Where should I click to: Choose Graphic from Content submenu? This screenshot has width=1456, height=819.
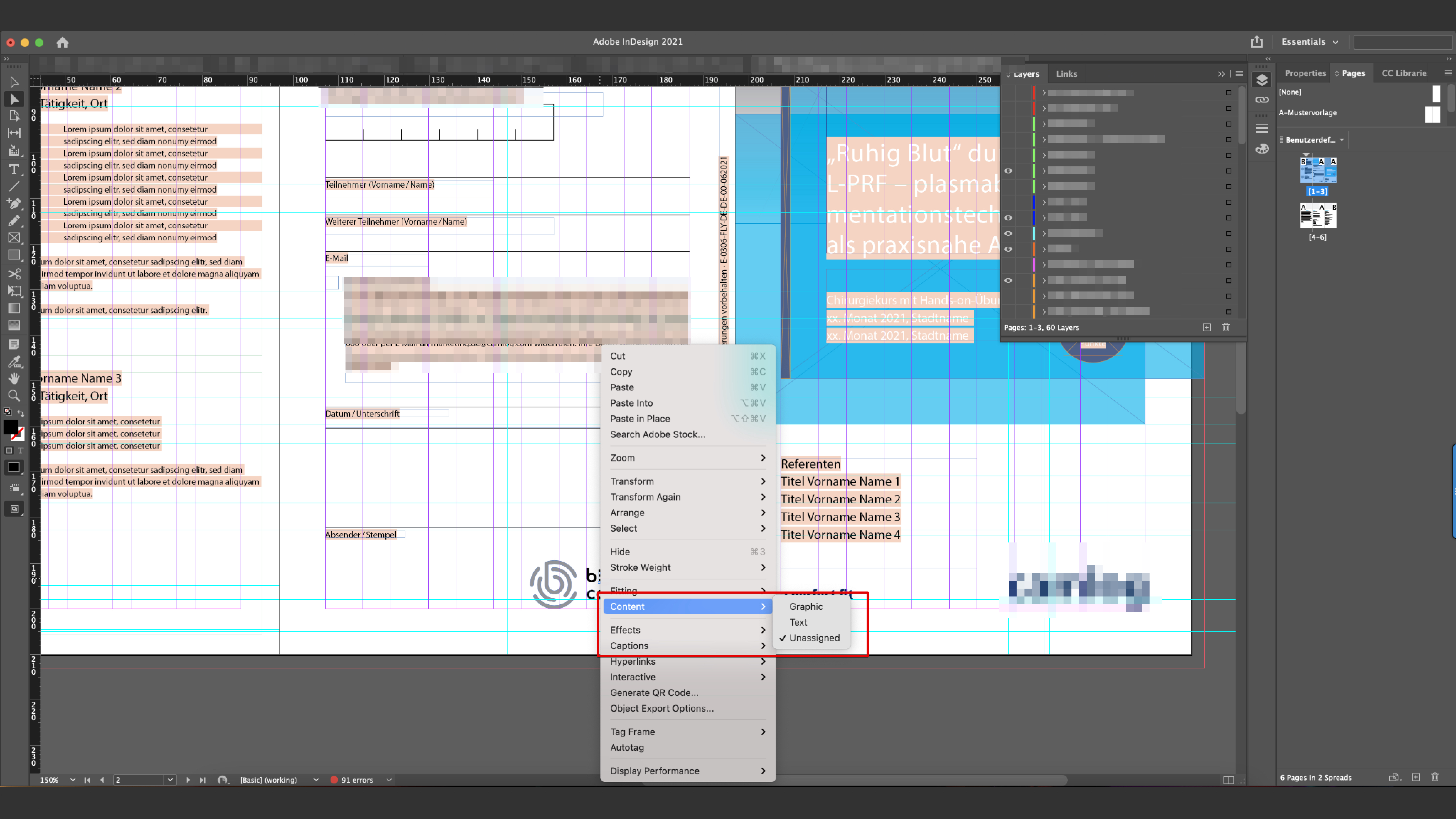coord(805,606)
